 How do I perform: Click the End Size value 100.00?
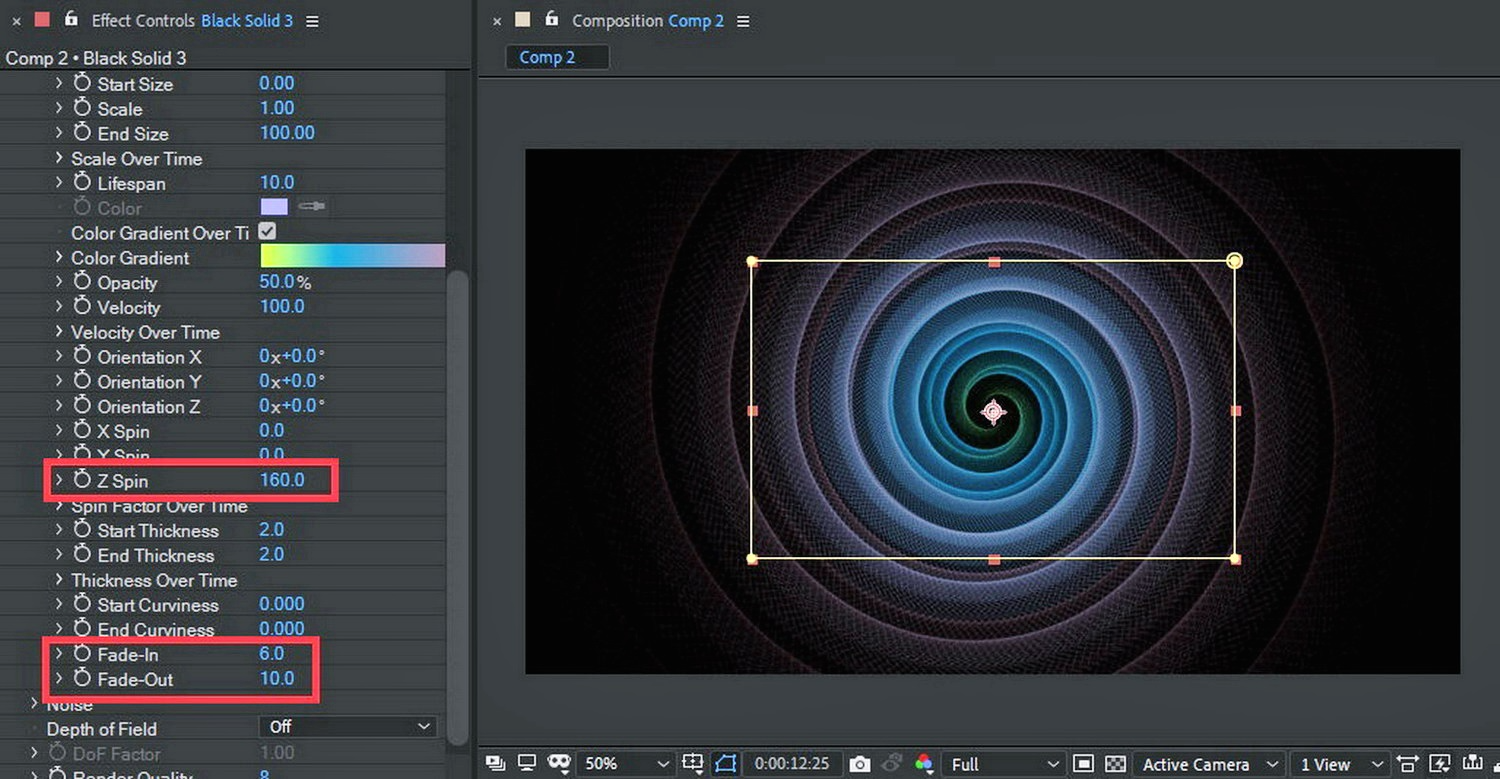[x=287, y=133]
